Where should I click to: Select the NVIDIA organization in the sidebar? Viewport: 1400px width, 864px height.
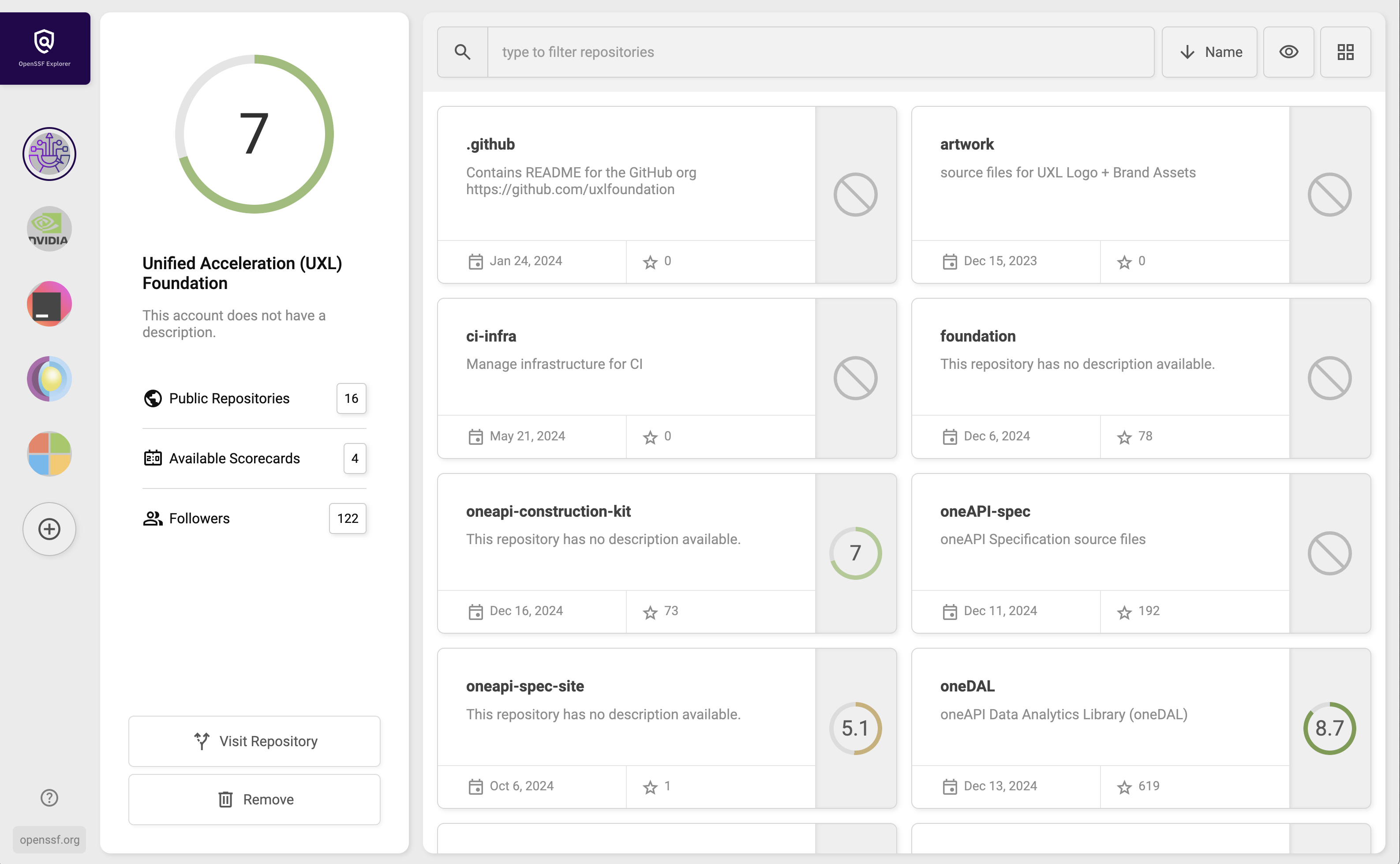pyautogui.click(x=49, y=228)
